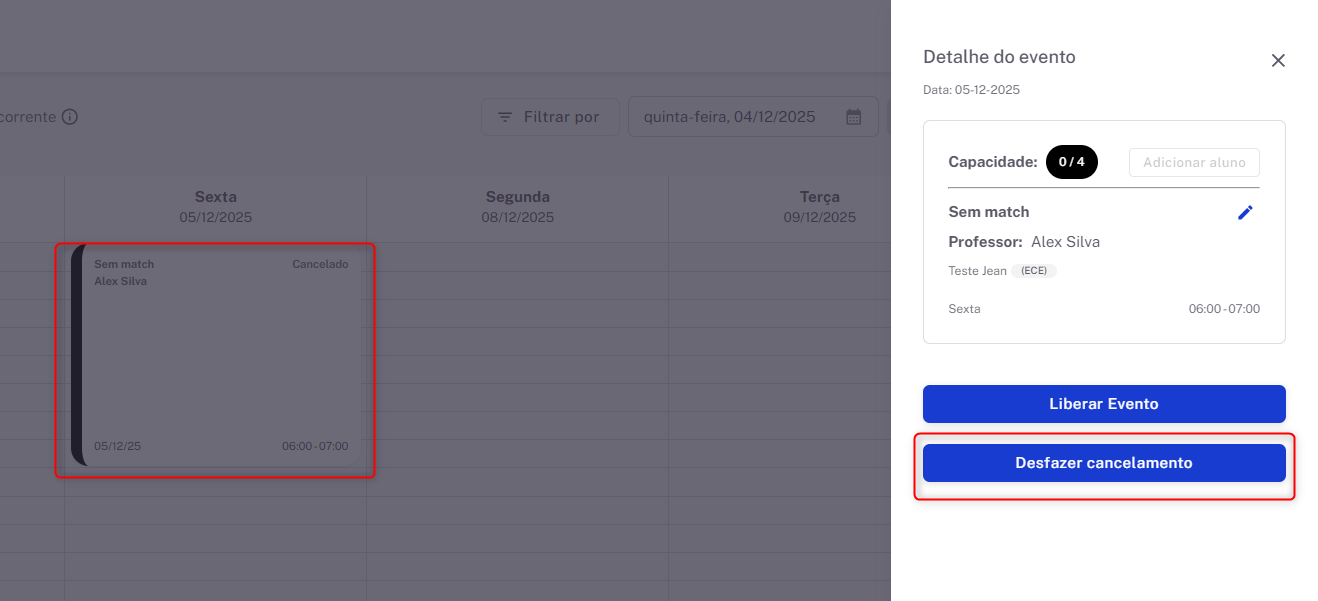Image resolution: width=1318 pixels, height=601 pixels.
Task: Select the Terça 09/12/2025 column header
Action: pos(819,207)
